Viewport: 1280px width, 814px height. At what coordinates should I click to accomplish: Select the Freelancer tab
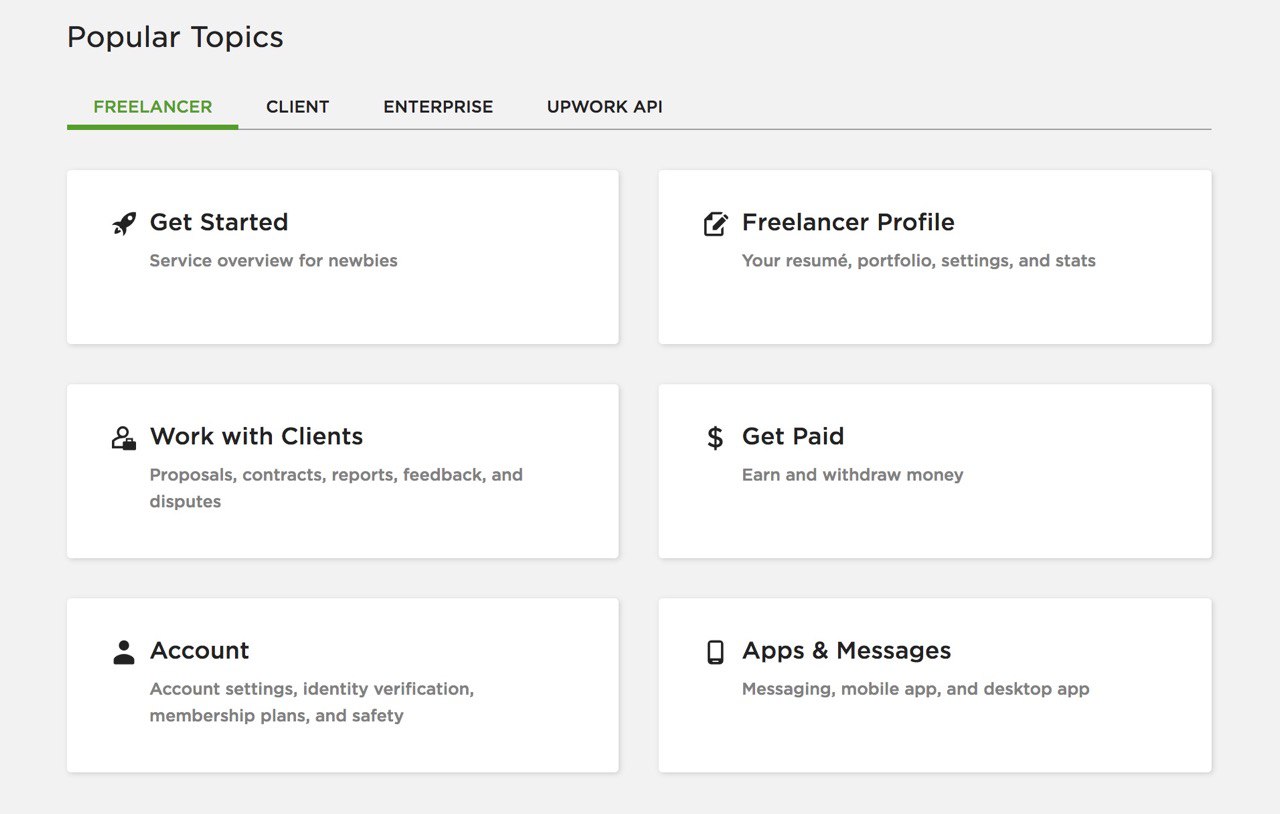[153, 107]
